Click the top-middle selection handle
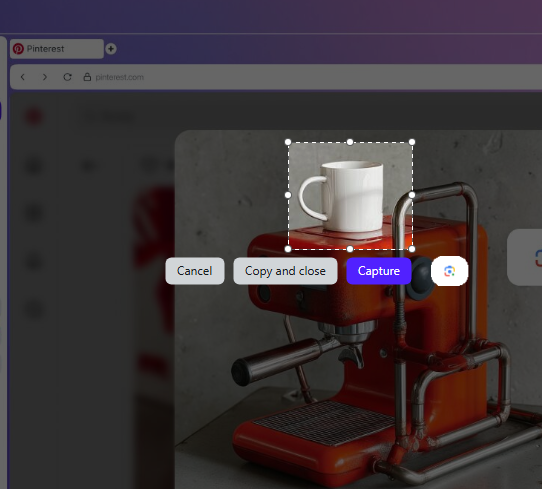This screenshot has height=489, width=542. [350, 142]
